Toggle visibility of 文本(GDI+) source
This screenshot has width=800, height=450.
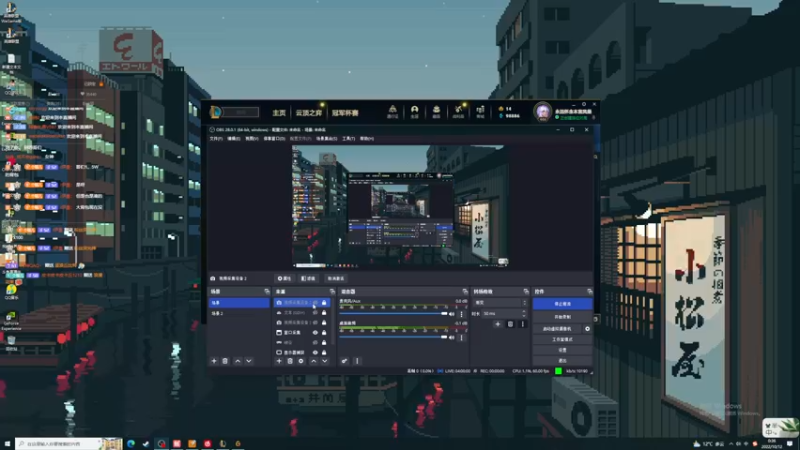[x=315, y=313]
